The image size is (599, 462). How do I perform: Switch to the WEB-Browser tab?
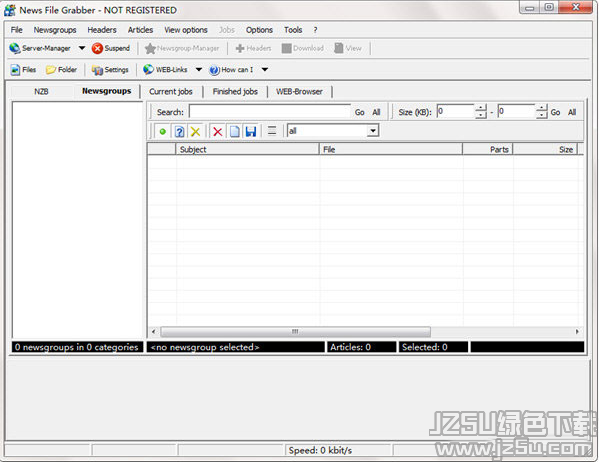(x=299, y=92)
